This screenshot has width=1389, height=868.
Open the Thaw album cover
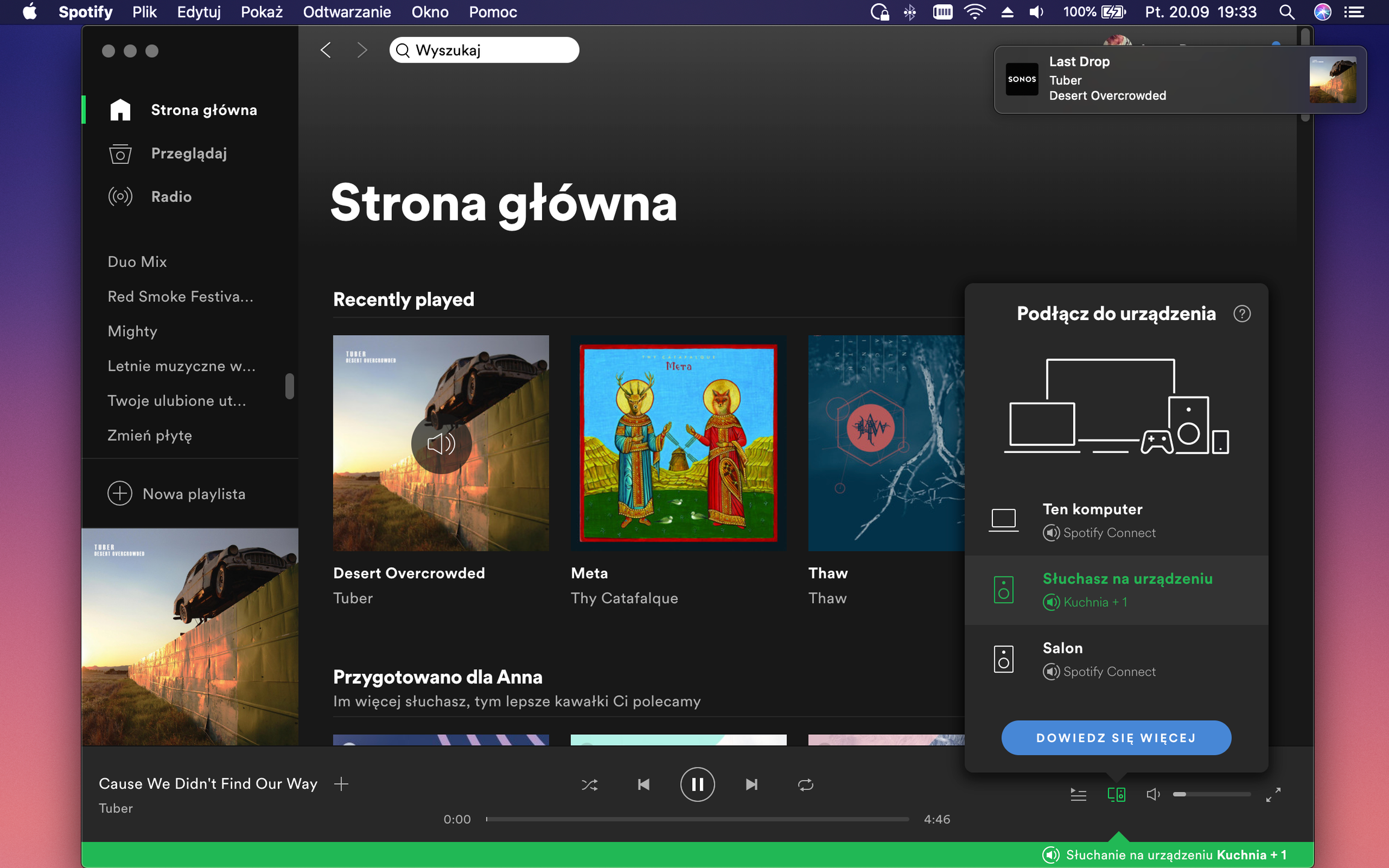pyautogui.click(x=886, y=443)
